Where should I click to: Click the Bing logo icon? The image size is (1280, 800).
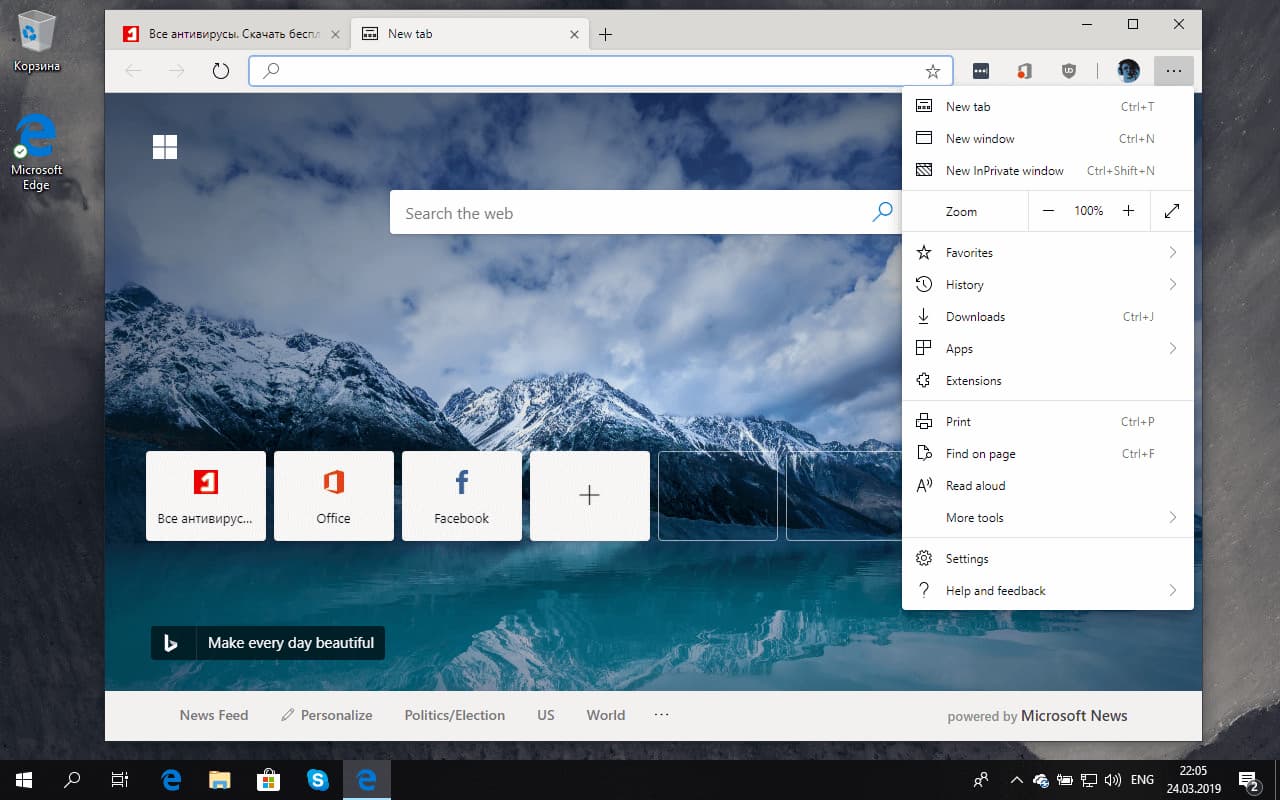click(x=171, y=643)
